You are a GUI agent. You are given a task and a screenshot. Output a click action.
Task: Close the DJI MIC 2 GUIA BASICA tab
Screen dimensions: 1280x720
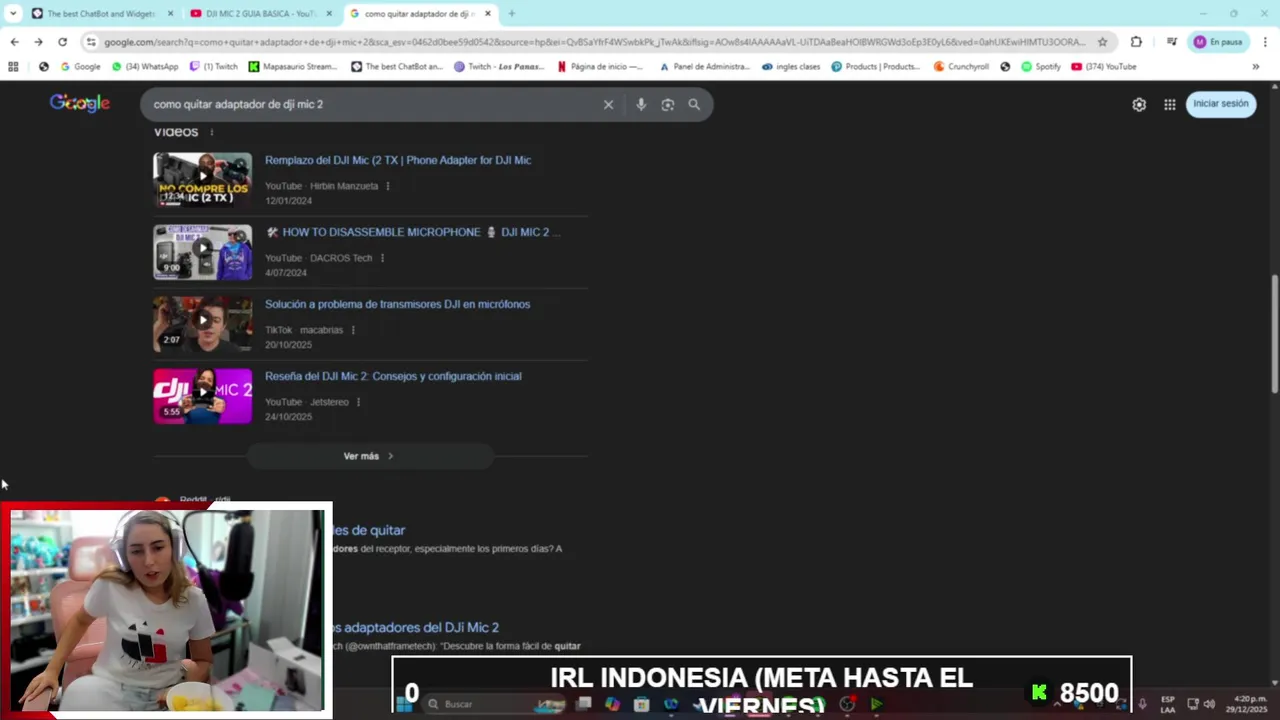(329, 14)
